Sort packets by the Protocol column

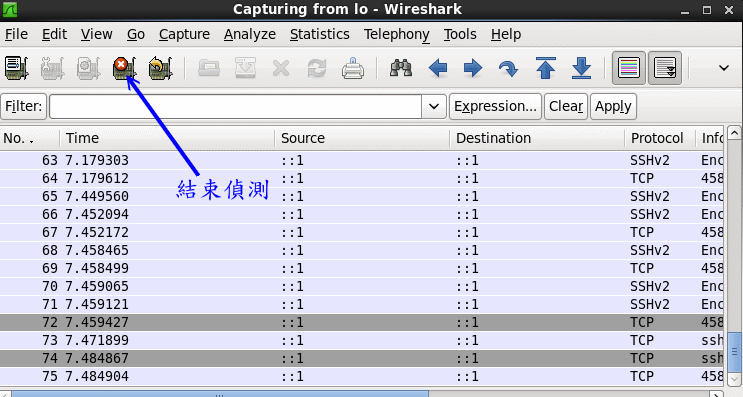[660, 138]
